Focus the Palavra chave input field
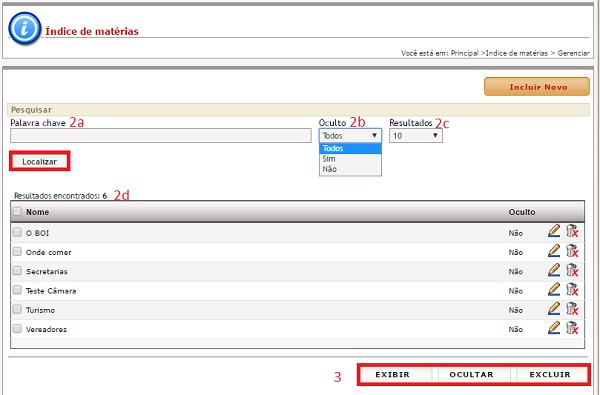The image size is (600, 395). tap(161, 135)
